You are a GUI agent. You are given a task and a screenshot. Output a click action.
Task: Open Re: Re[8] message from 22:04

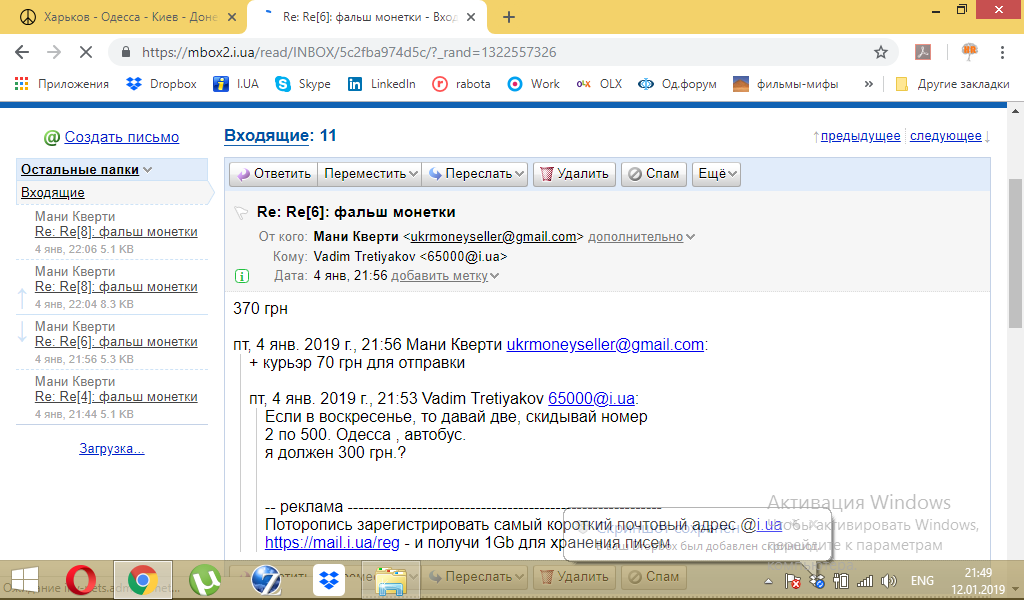point(116,287)
